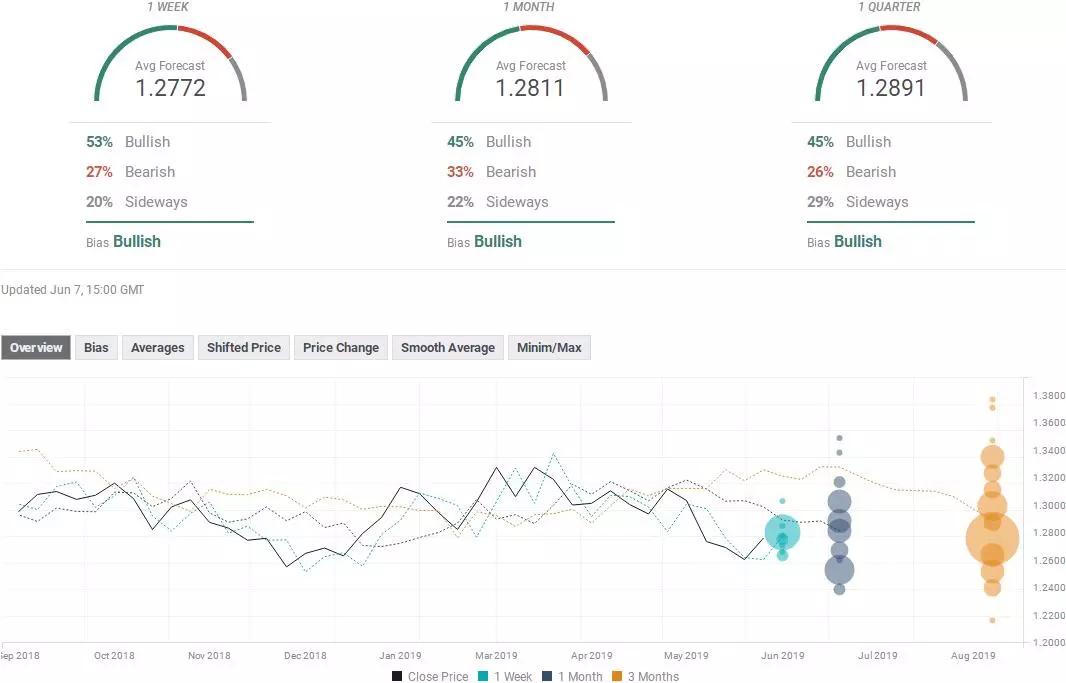Image resolution: width=1066 pixels, height=683 pixels.
Task: Click the 1.2891 average forecast value
Action: coord(891,88)
